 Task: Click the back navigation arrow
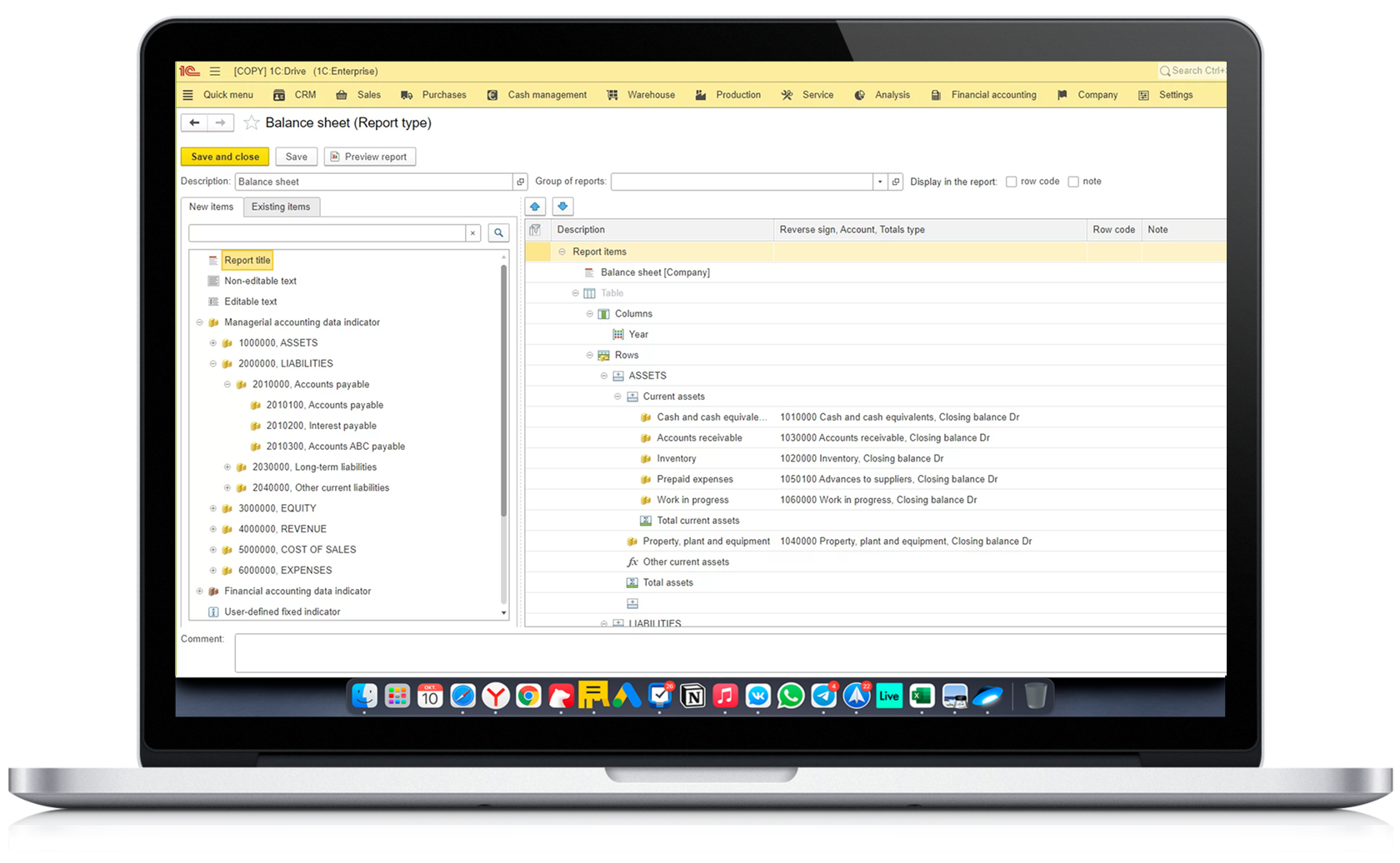click(x=194, y=122)
